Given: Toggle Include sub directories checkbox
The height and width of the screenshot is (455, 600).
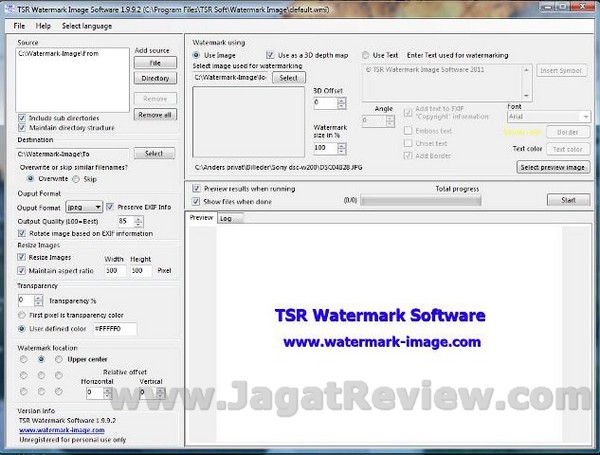Looking at the screenshot, I should 23,118.
